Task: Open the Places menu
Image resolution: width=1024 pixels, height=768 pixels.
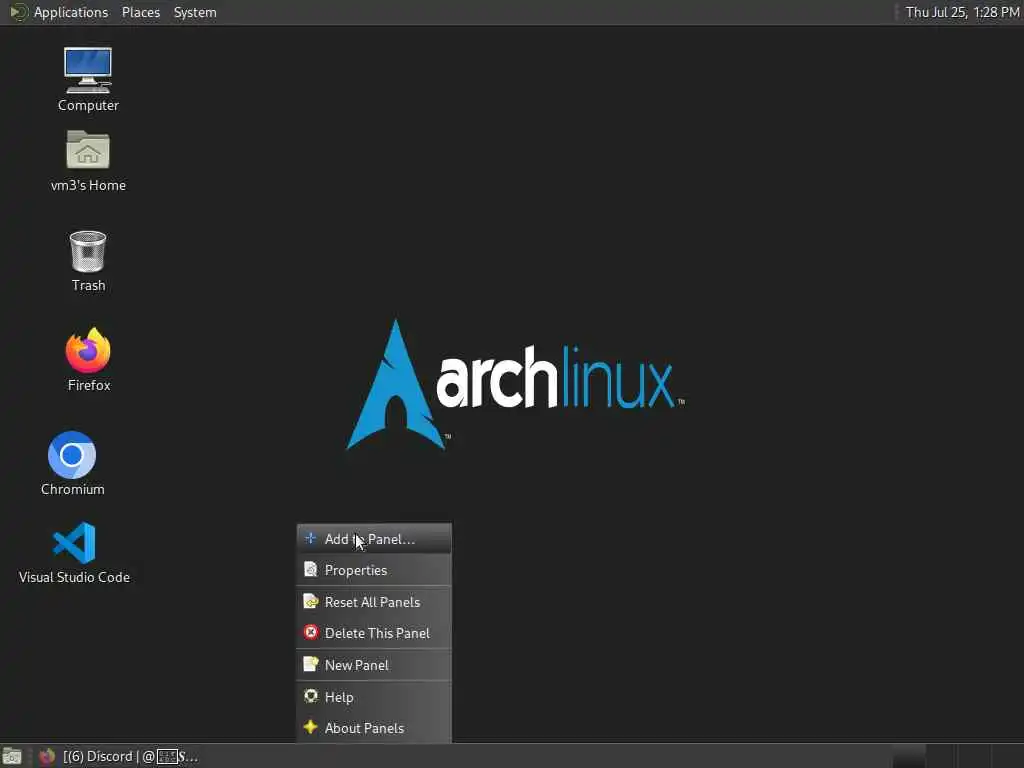Action: (x=140, y=12)
